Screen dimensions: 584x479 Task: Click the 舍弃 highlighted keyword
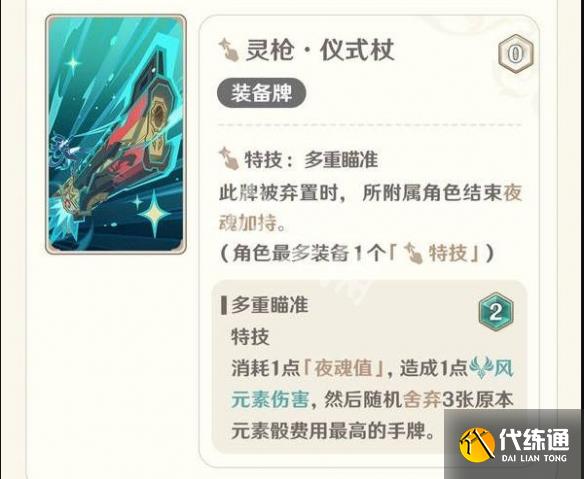click(422, 400)
